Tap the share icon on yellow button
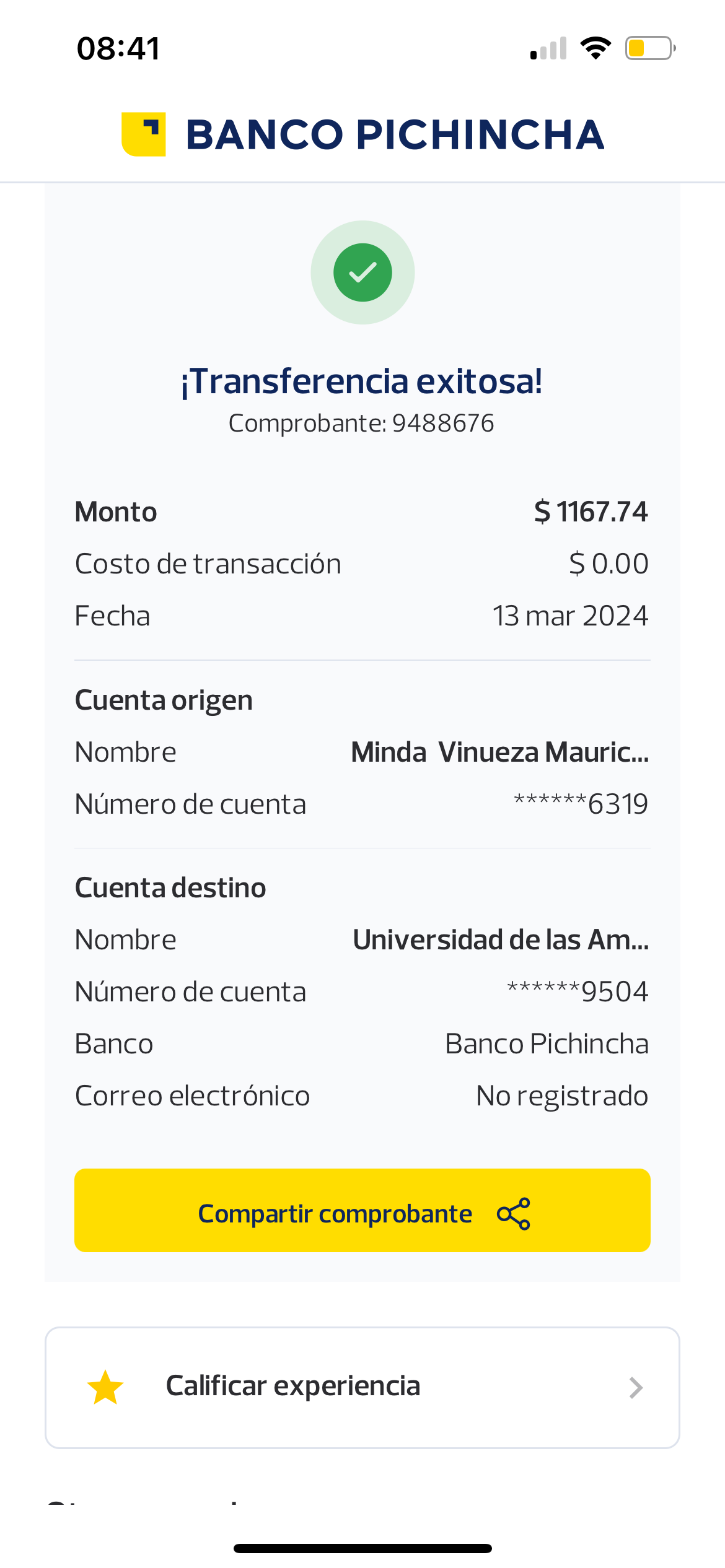Screen dimensions: 725x1568 pos(514,1214)
